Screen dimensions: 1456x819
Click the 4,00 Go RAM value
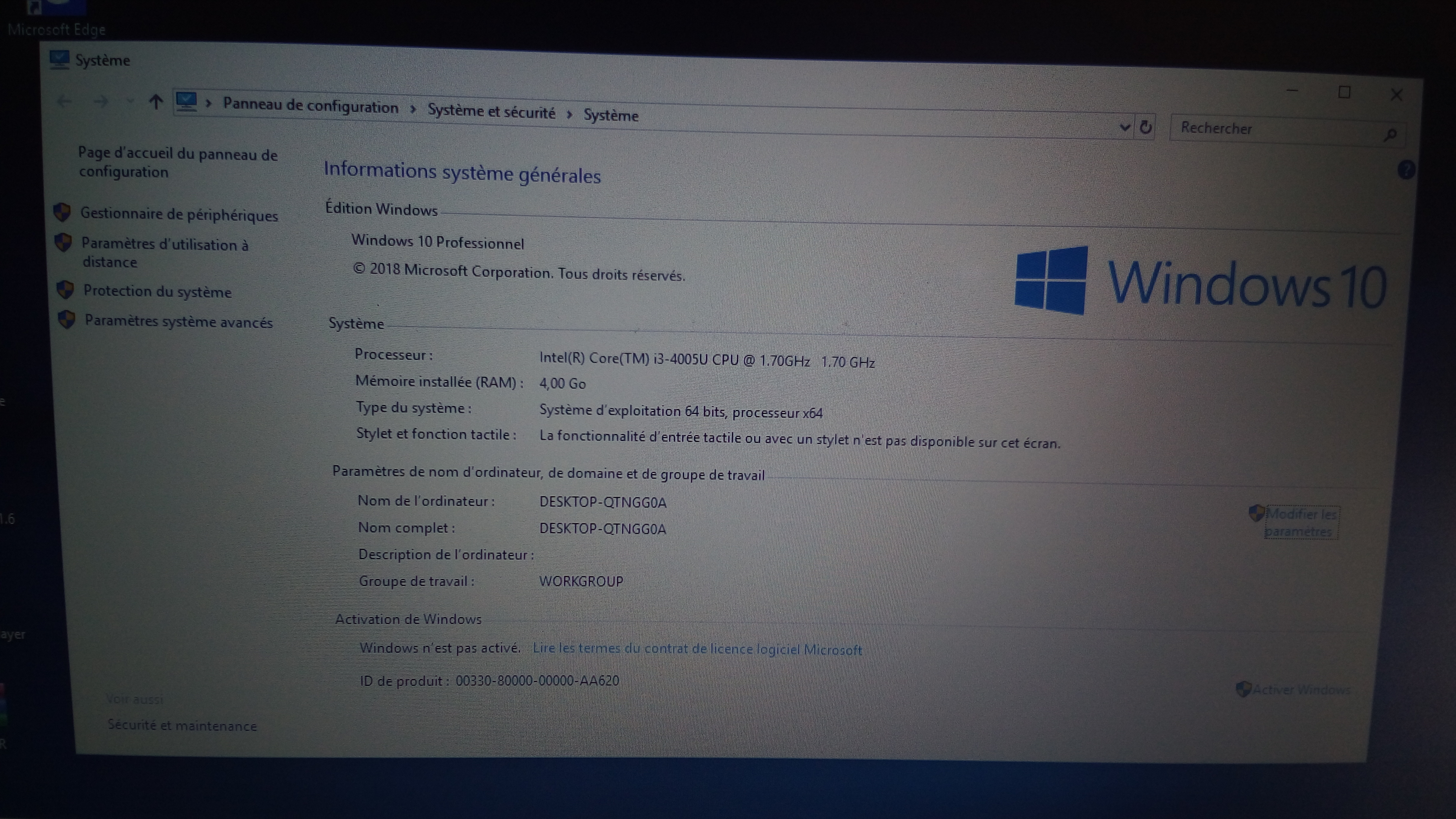click(562, 383)
